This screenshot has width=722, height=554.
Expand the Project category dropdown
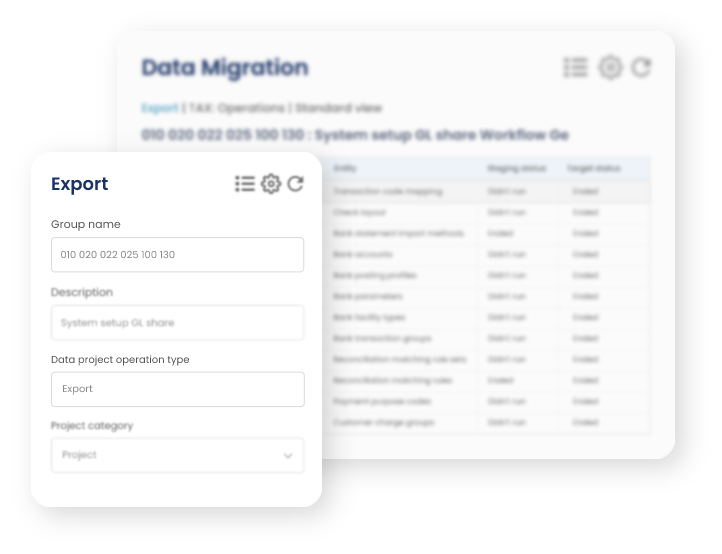click(177, 455)
